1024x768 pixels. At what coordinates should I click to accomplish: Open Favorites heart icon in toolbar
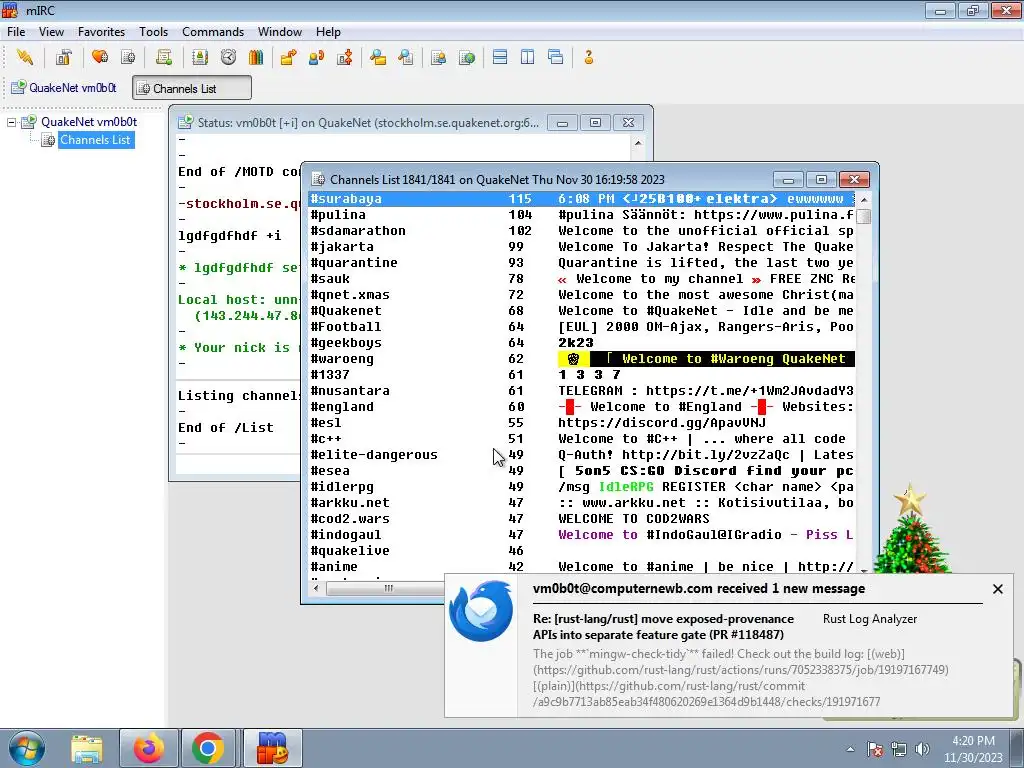100,57
